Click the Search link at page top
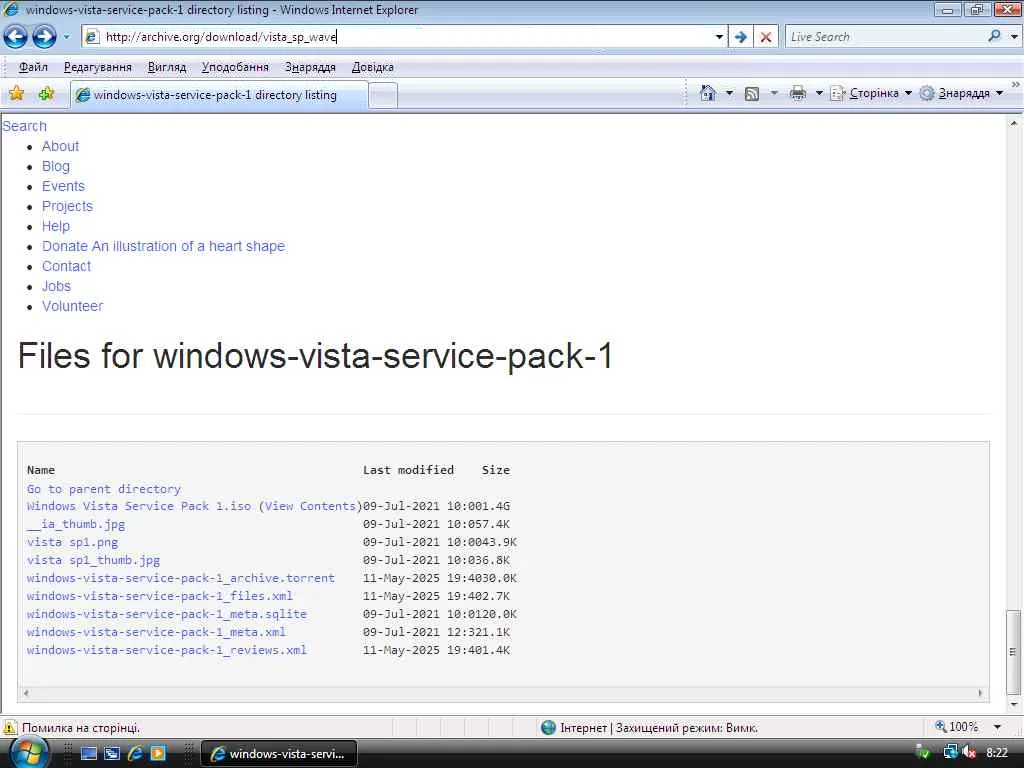 tap(25, 126)
